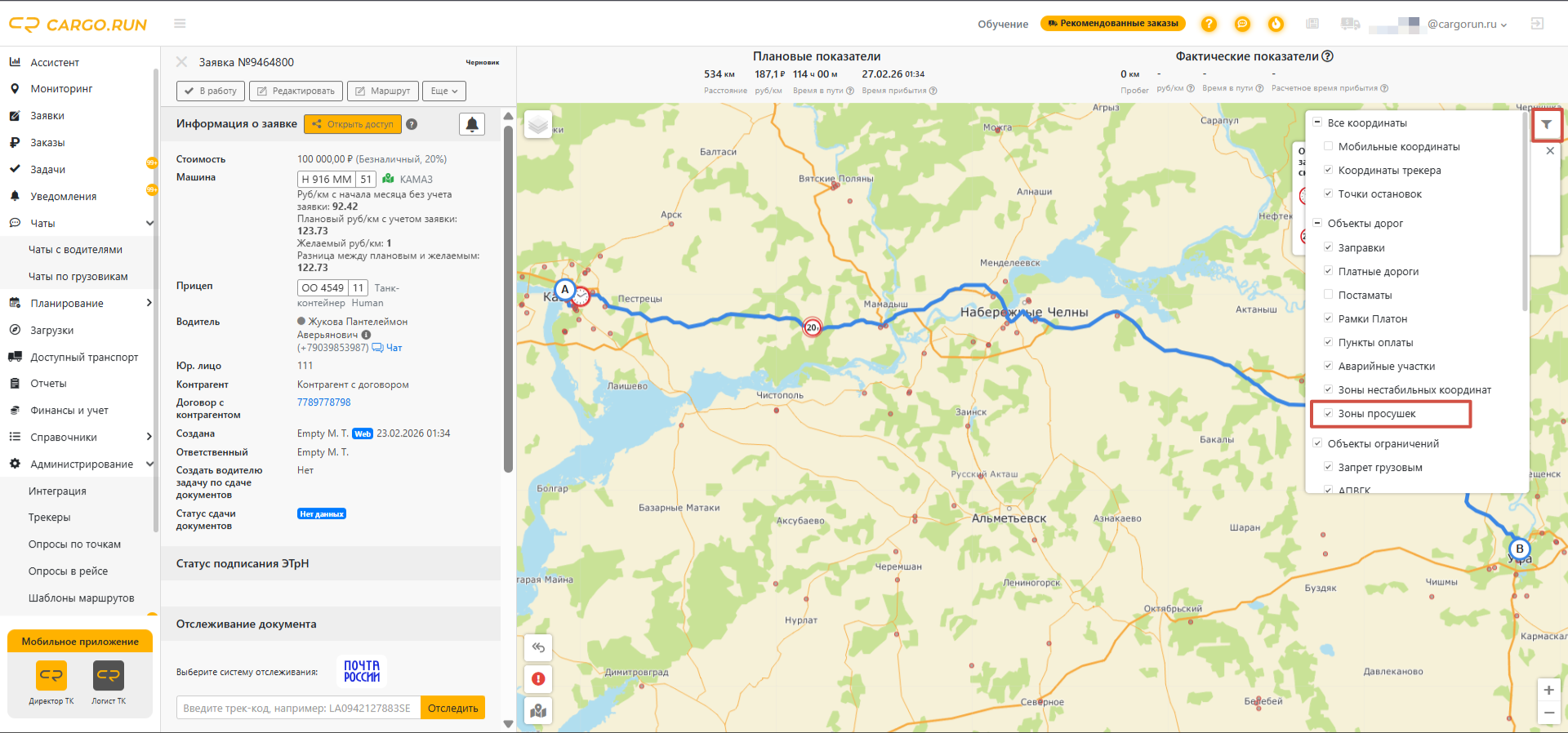Image resolution: width=1568 pixels, height=733 pixels.
Task: Expand Справочники sidebar section
Action: click(x=149, y=437)
